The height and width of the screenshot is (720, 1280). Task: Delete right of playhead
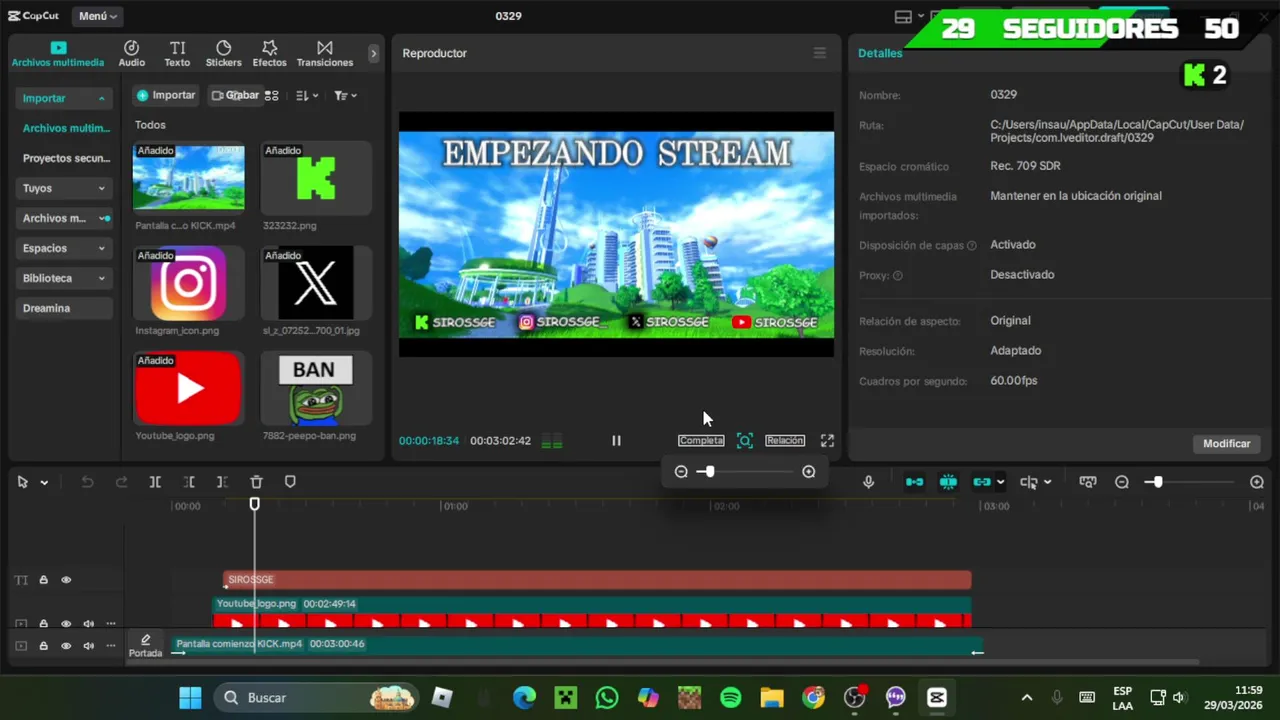(222, 482)
